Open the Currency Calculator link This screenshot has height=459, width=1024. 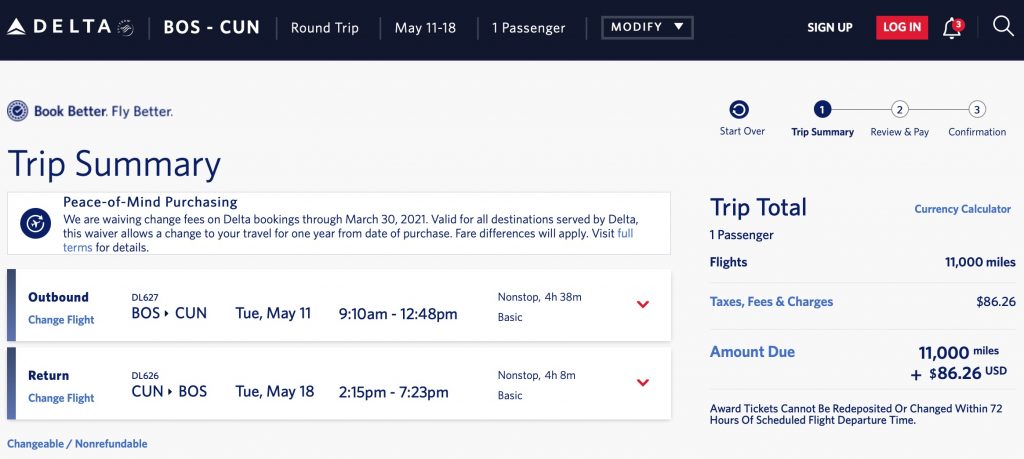pos(962,209)
